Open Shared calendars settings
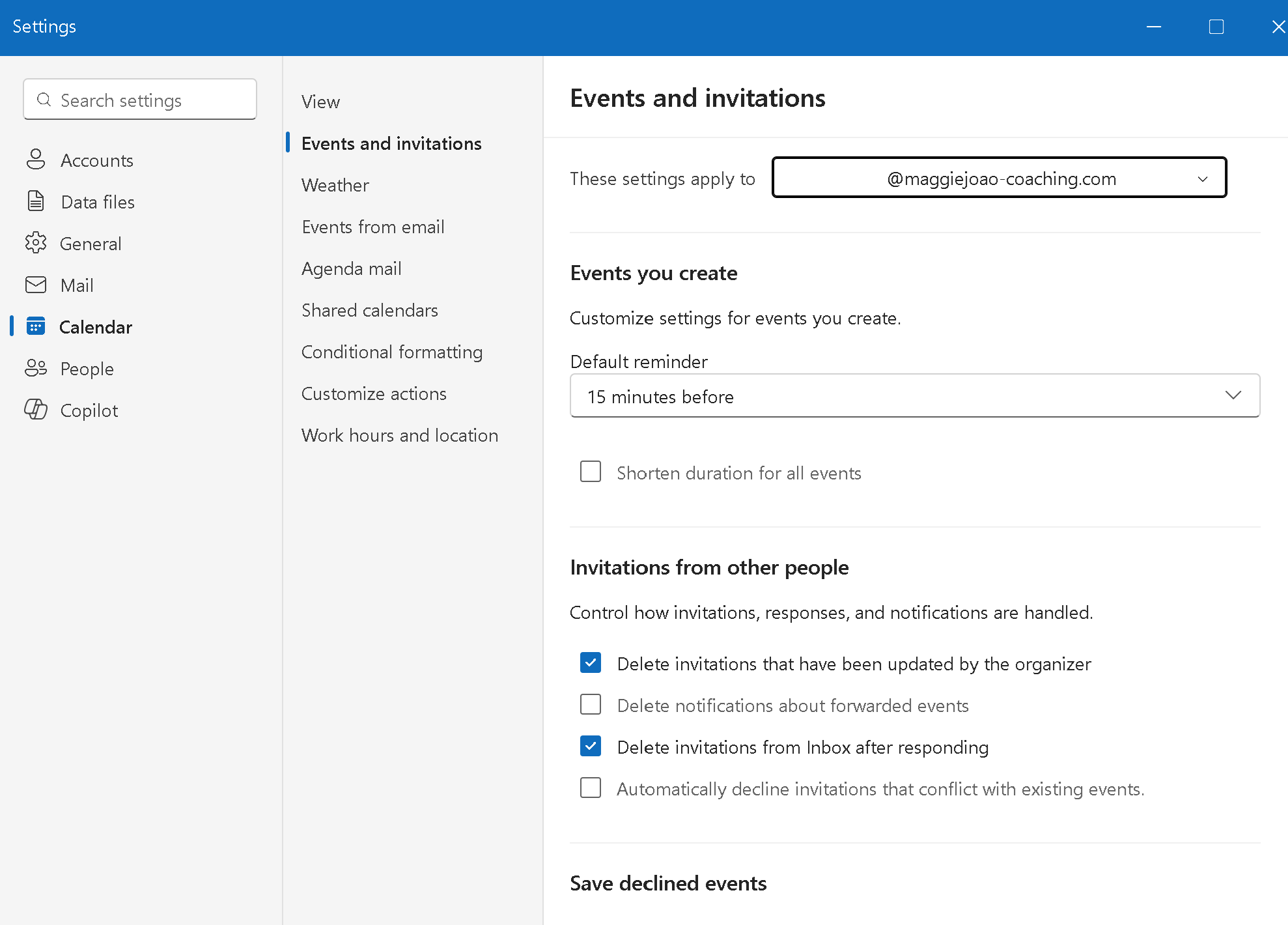 point(370,310)
